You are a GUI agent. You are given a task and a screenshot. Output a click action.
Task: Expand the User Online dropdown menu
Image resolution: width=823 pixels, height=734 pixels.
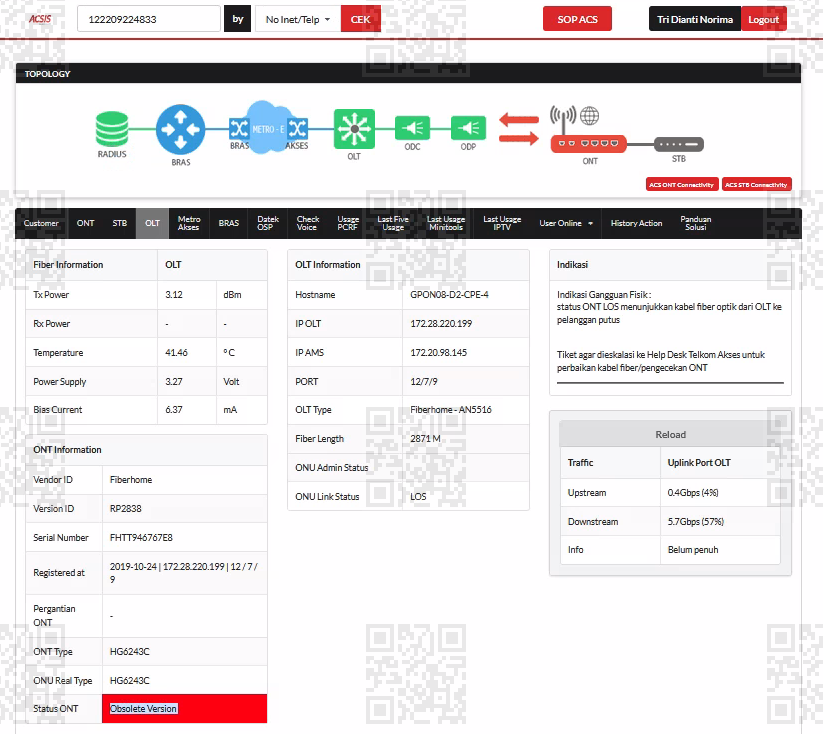click(566, 223)
